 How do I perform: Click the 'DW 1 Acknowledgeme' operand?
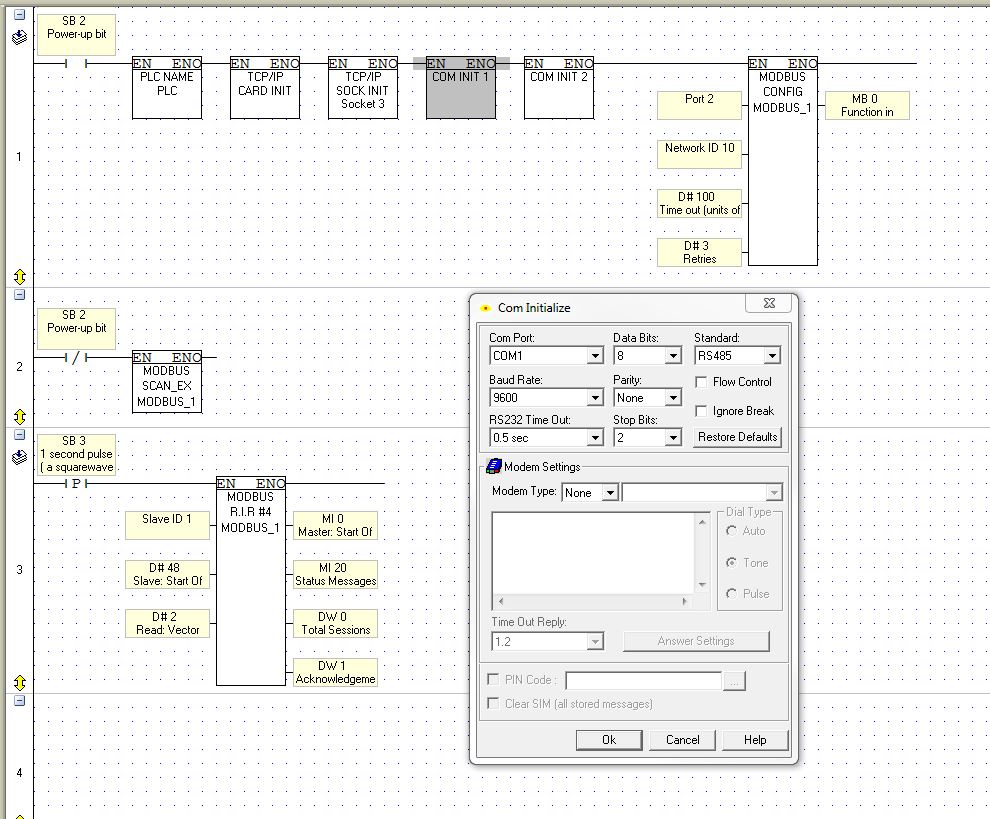(x=335, y=672)
